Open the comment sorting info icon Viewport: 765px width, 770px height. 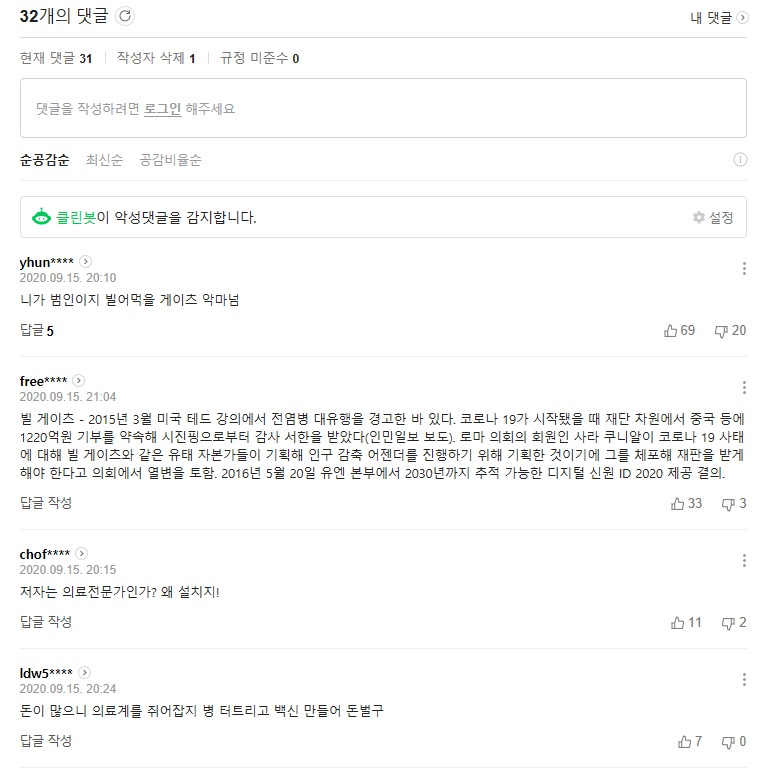(740, 160)
